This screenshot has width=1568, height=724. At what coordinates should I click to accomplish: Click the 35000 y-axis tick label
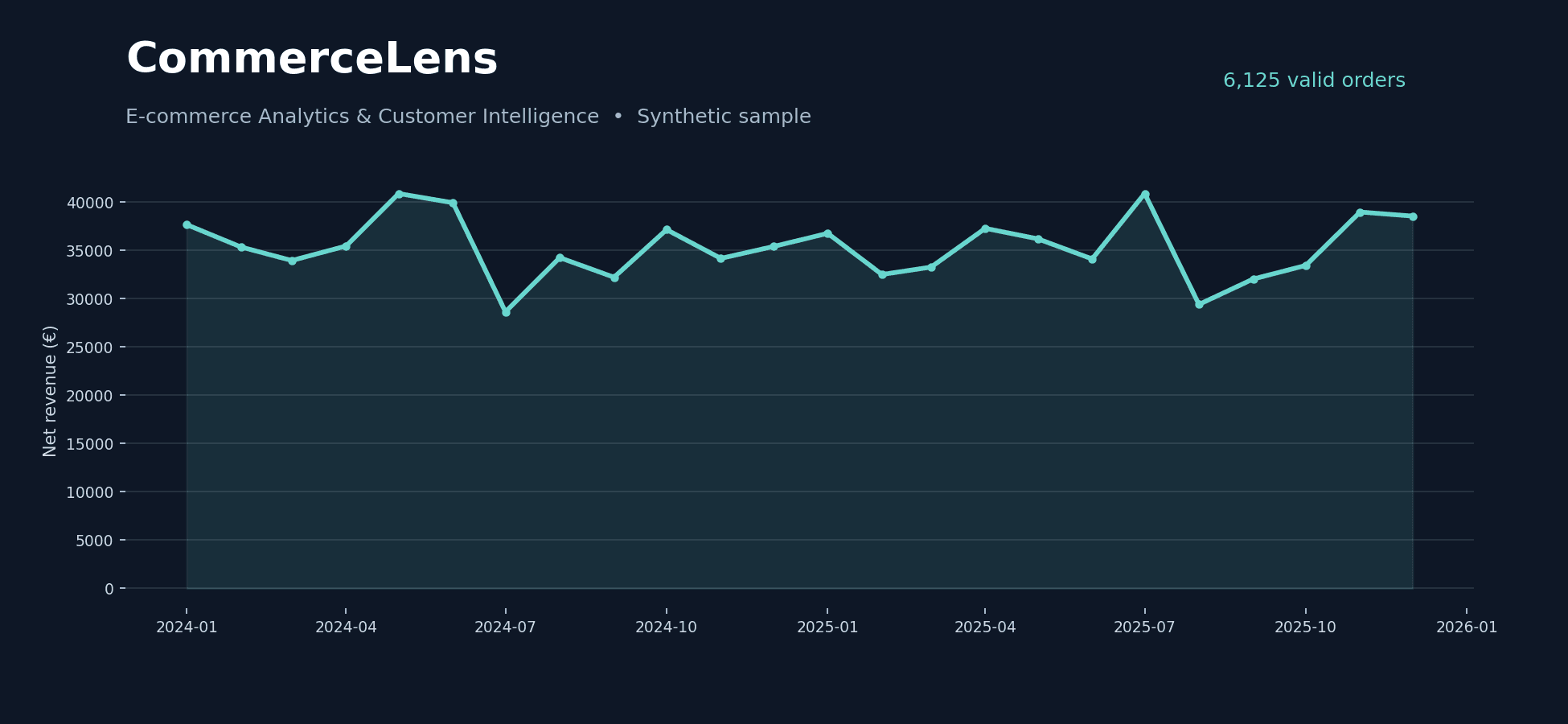pos(90,251)
